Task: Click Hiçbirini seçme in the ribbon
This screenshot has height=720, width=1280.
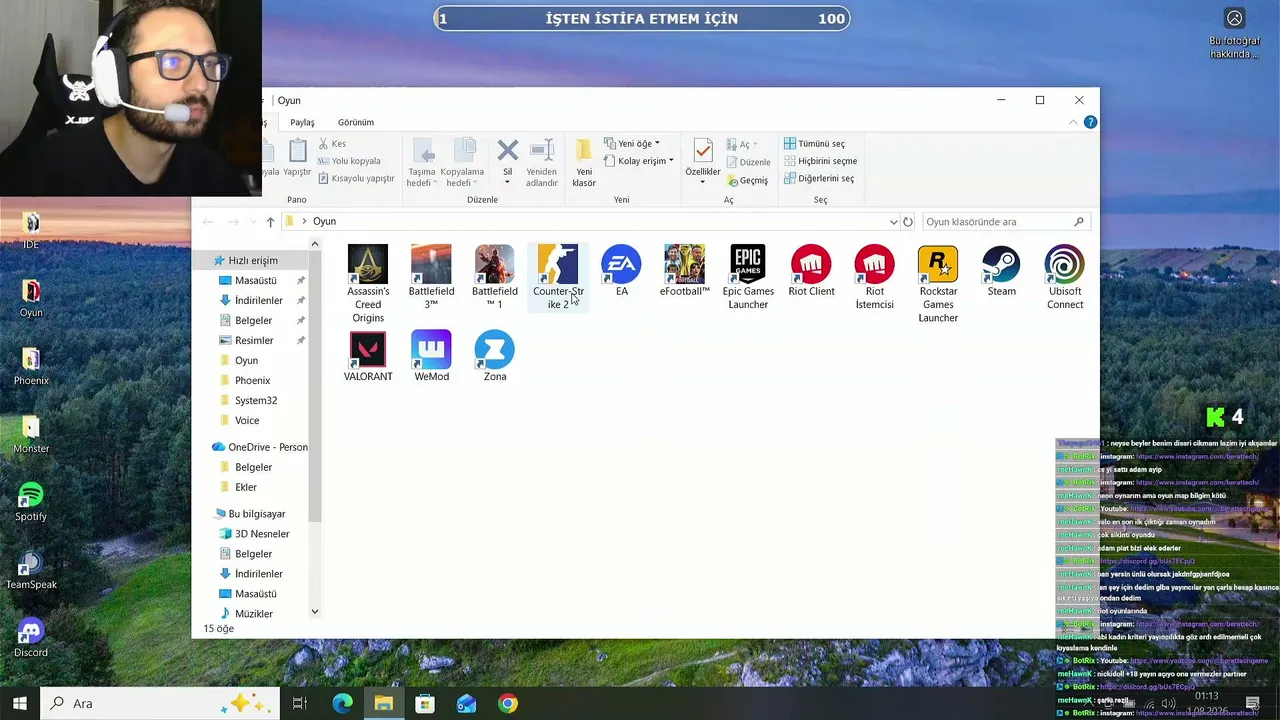Action: 820,161
